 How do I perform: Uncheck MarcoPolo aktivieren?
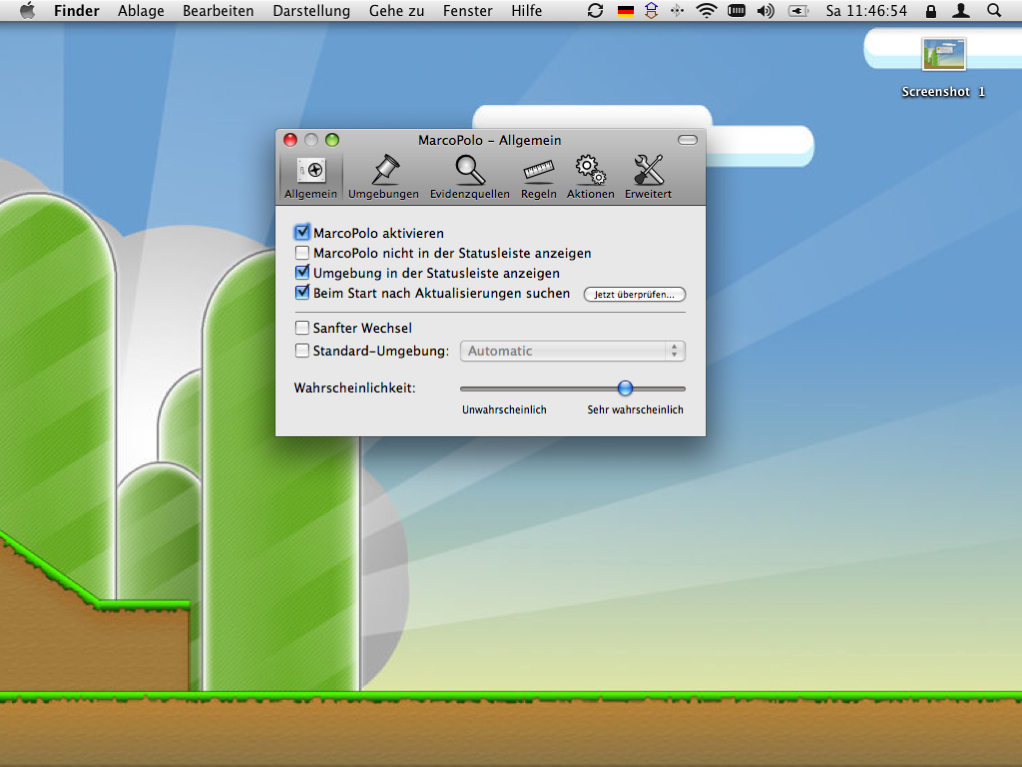[302, 232]
